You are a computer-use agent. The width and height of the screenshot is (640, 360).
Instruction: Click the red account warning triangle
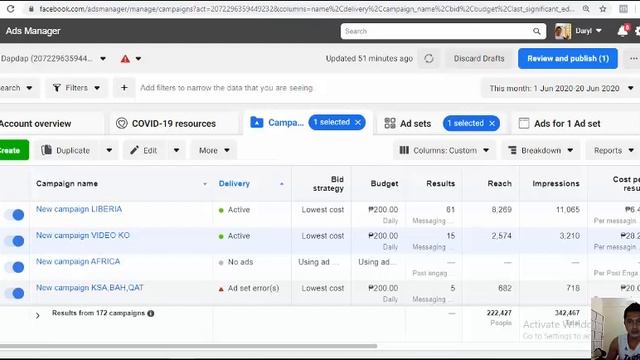(x=125, y=59)
